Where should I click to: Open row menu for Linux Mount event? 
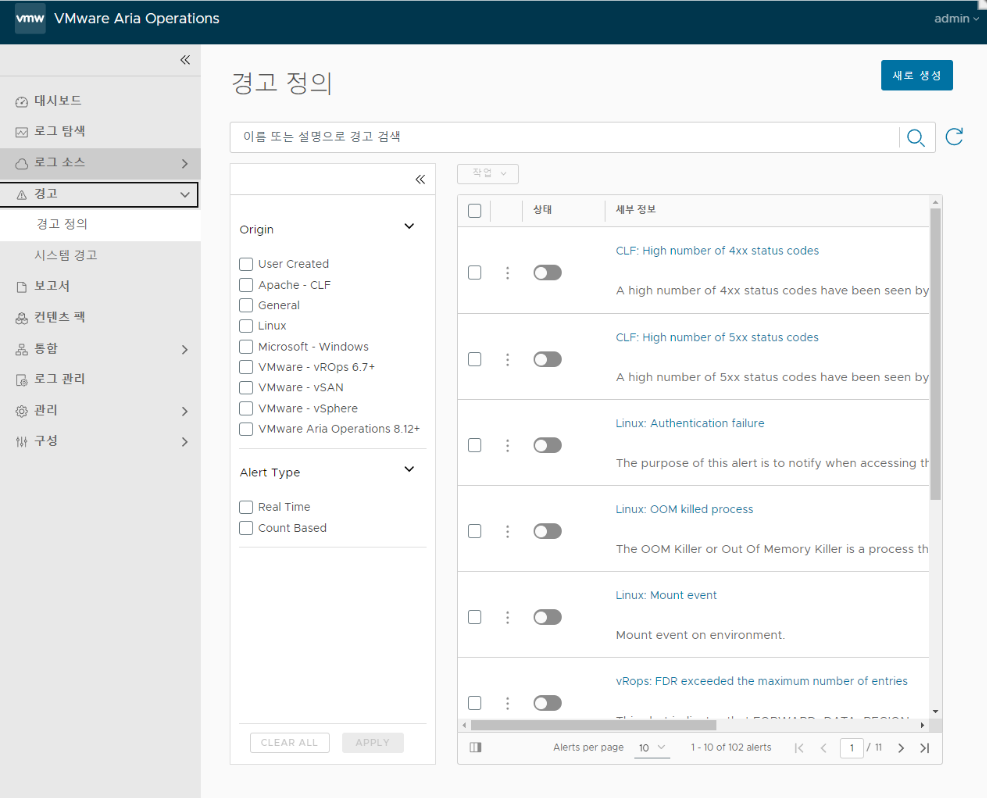point(507,617)
